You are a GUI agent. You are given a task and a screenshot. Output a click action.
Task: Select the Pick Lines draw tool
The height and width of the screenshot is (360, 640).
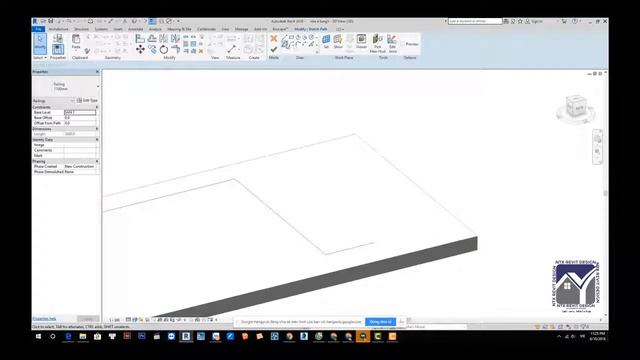285,45
